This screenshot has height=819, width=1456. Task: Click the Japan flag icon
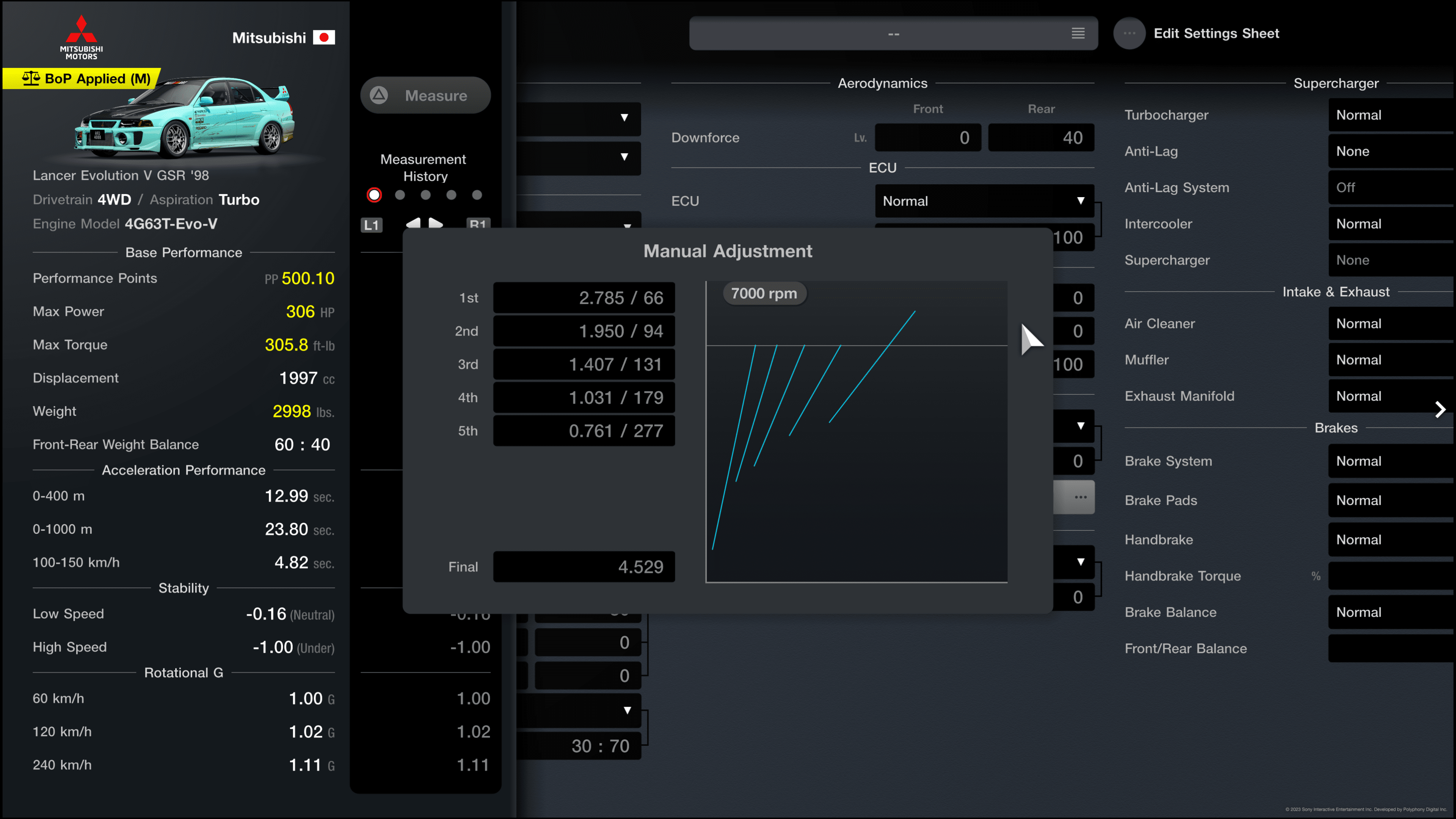[x=324, y=37]
